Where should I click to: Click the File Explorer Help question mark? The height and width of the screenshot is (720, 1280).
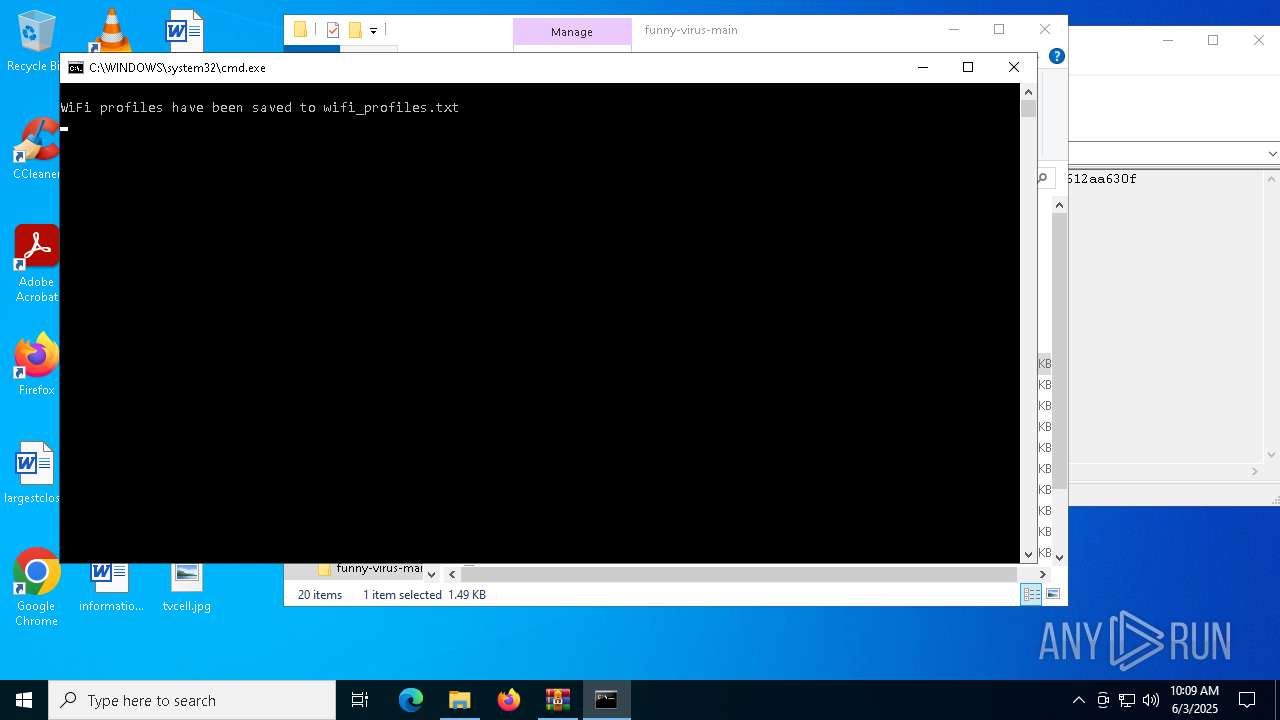click(1056, 56)
